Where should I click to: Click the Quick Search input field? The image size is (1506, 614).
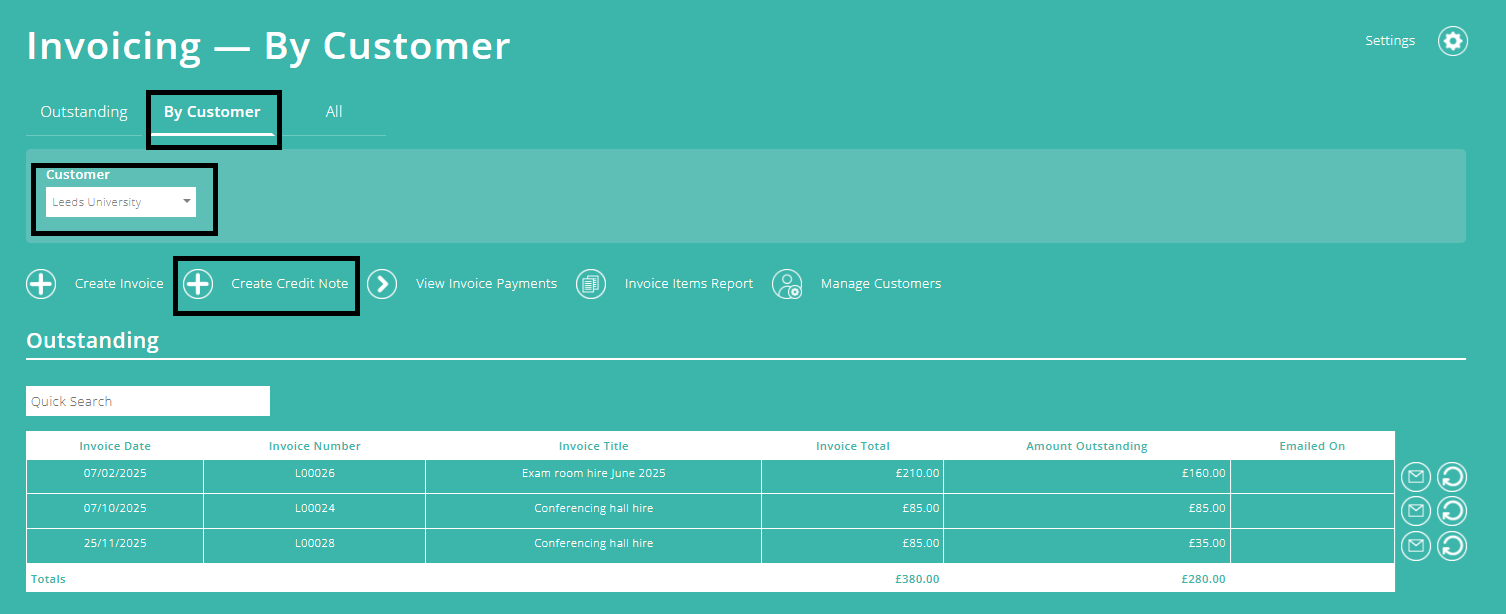pos(147,401)
